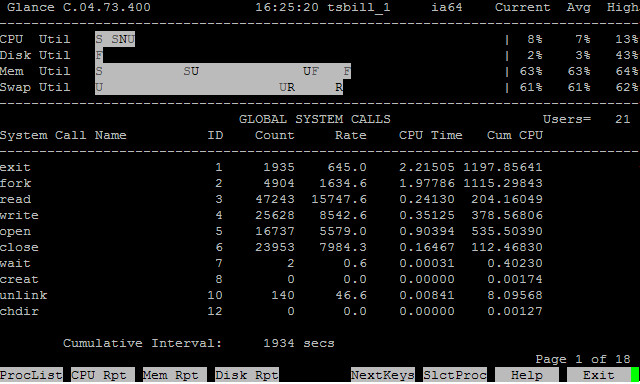Select the fork system call row
Image resolution: width=640 pixels, height=384 pixels.
[x=271, y=183]
